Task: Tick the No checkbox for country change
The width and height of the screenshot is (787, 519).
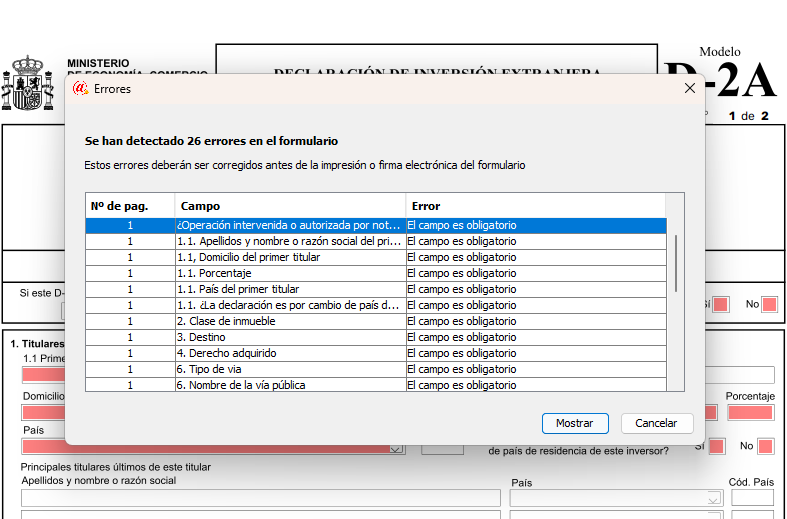Action: tap(765, 446)
